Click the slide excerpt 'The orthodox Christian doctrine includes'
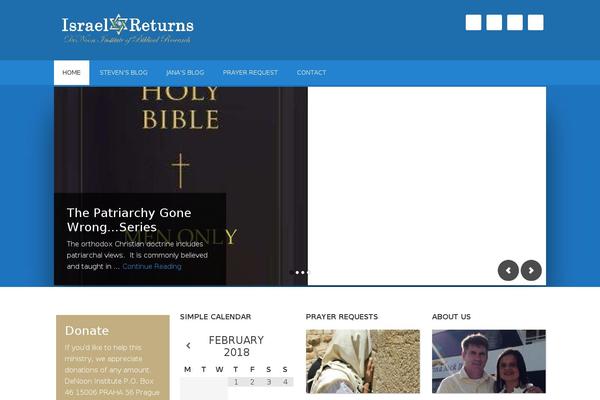This screenshot has height=400, width=600. coord(135,244)
